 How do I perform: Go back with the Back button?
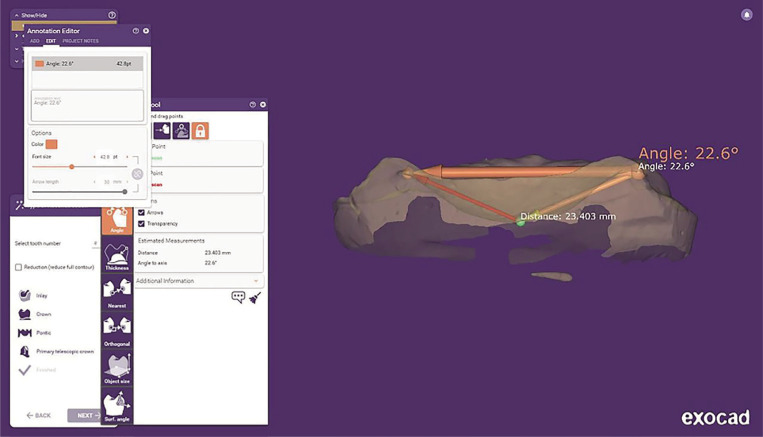(37, 415)
